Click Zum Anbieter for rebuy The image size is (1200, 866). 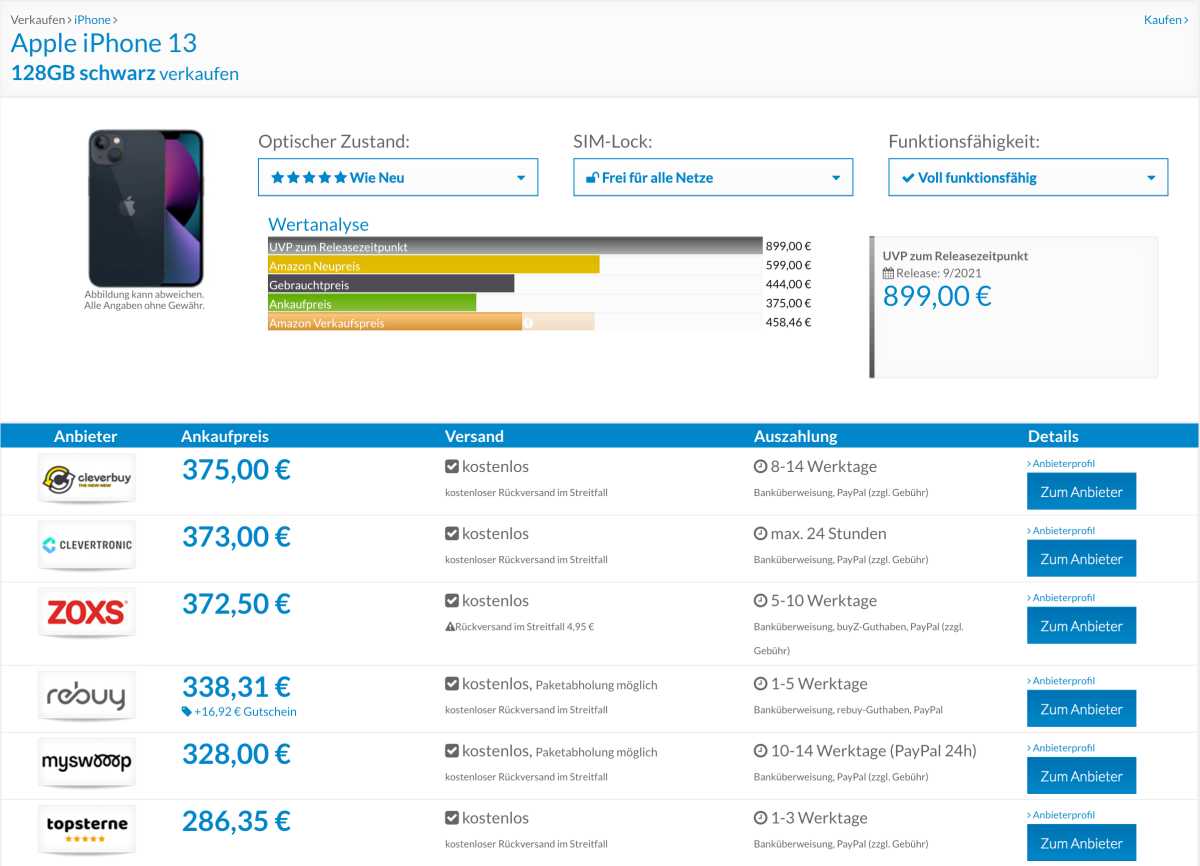click(1082, 709)
